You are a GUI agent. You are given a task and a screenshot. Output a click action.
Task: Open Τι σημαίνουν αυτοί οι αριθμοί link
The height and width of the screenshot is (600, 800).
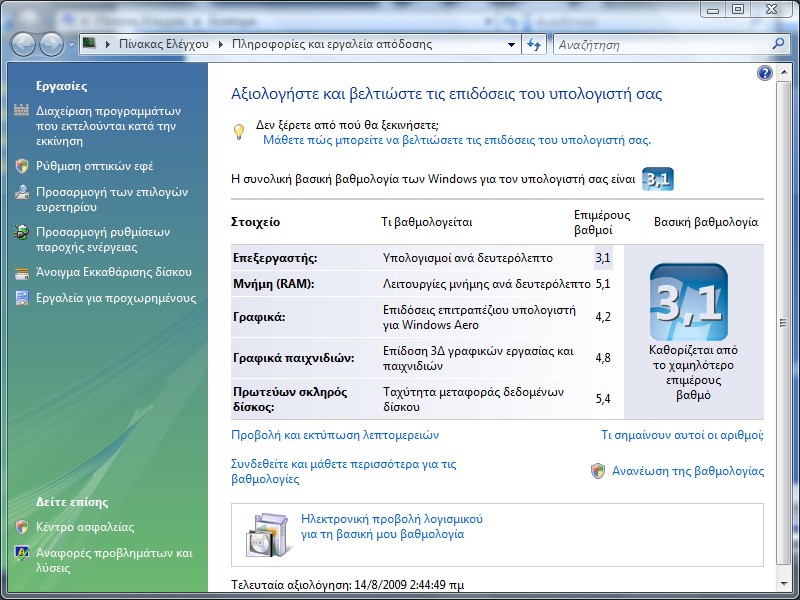tap(682, 435)
